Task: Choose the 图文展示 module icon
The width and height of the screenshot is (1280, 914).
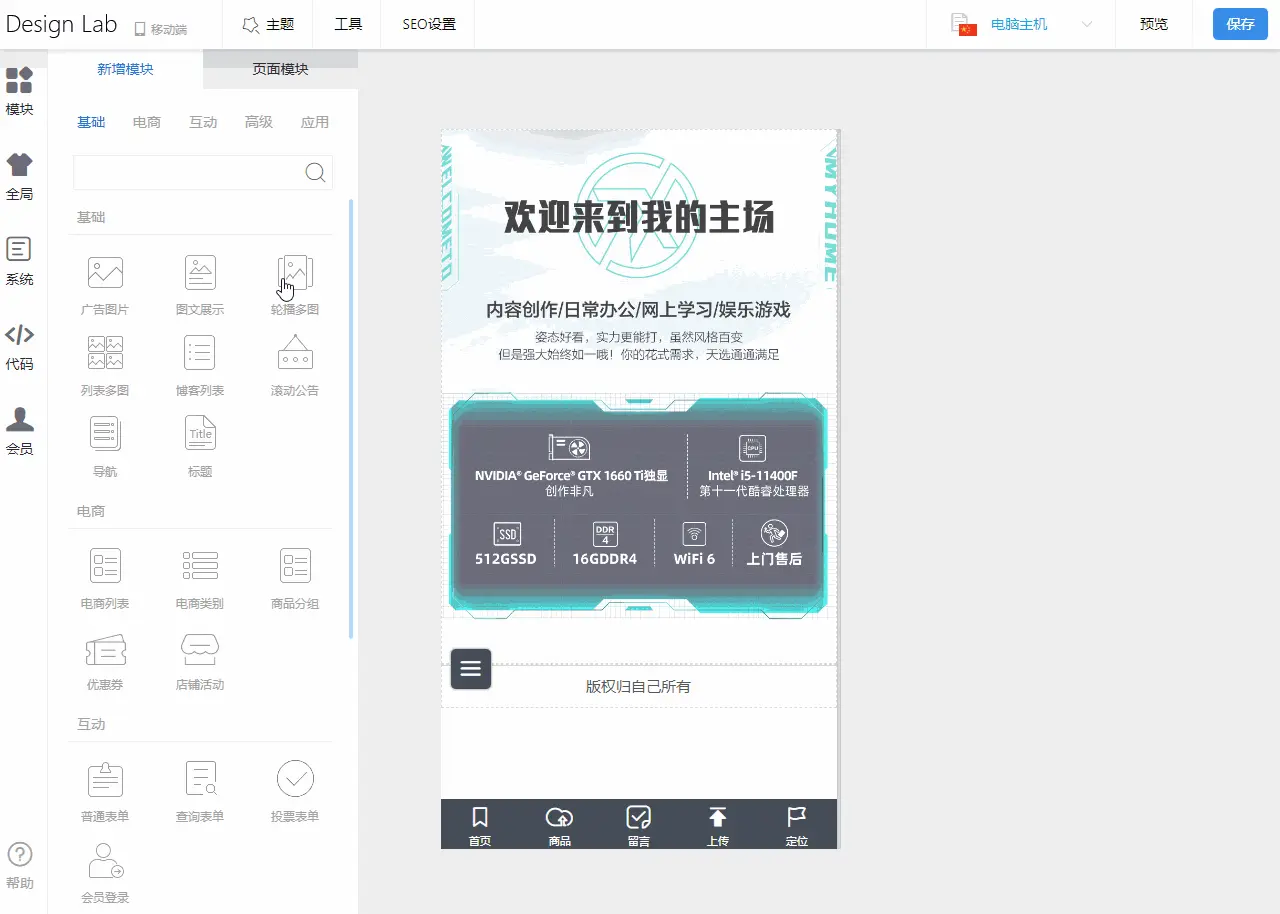Action: click(x=200, y=273)
